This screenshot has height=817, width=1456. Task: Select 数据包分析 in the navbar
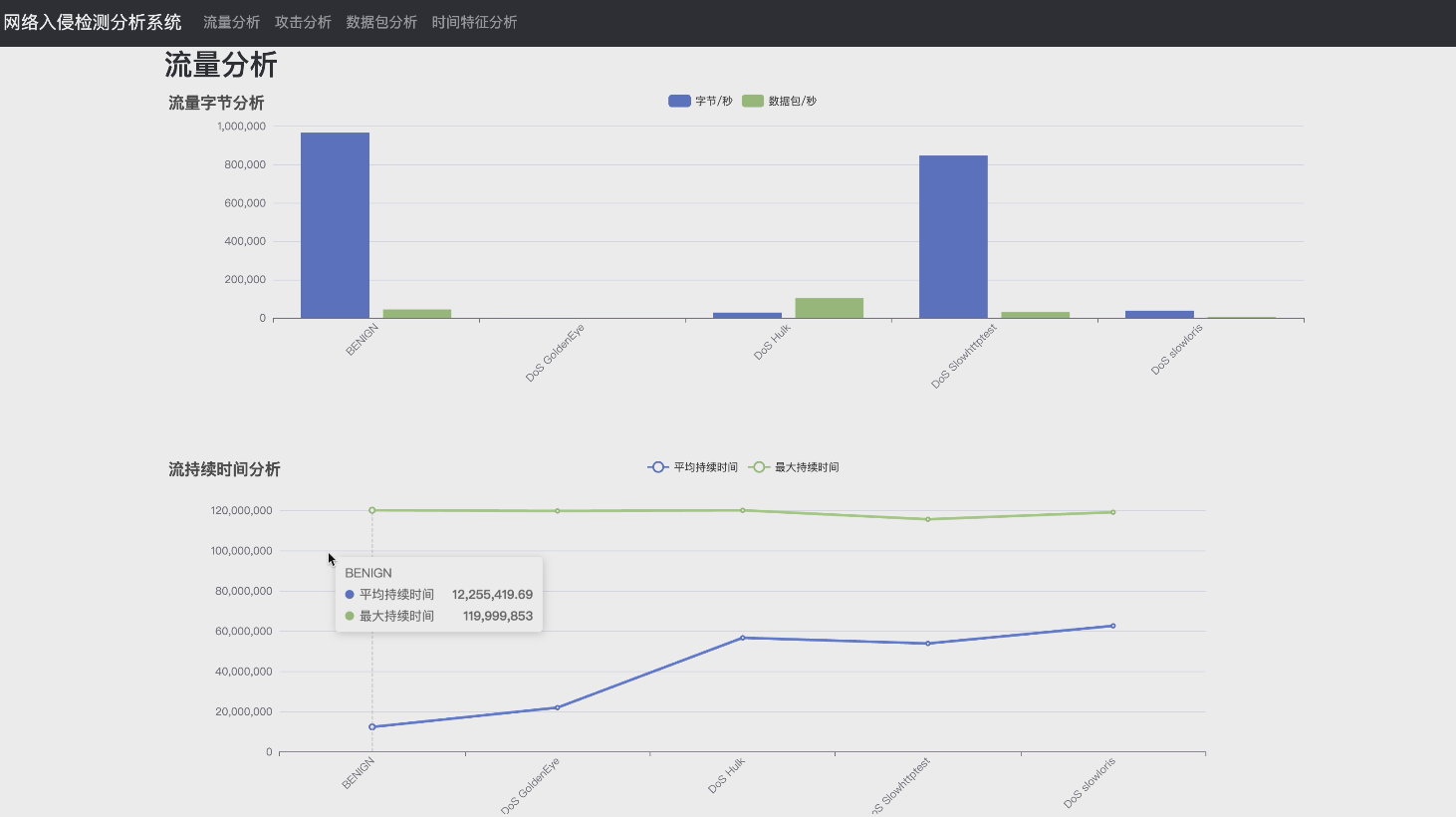coord(381,22)
